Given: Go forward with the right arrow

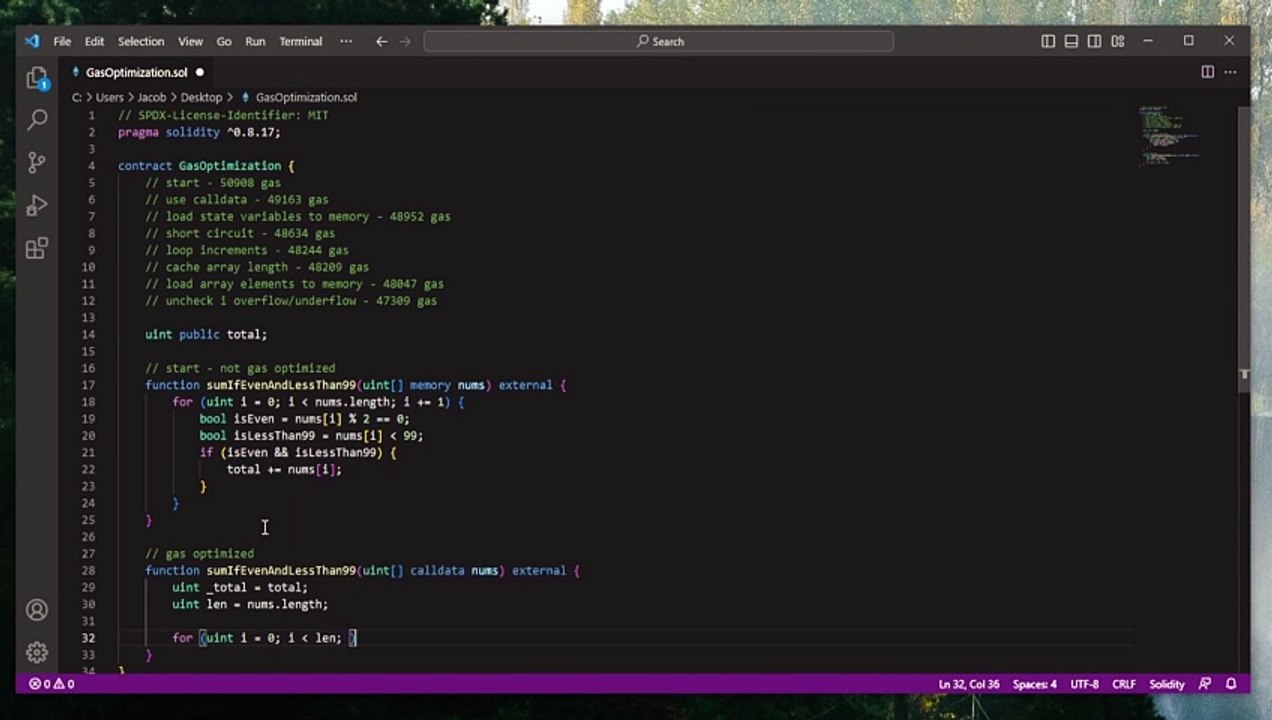Looking at the screenshot, I should point(405,41).
